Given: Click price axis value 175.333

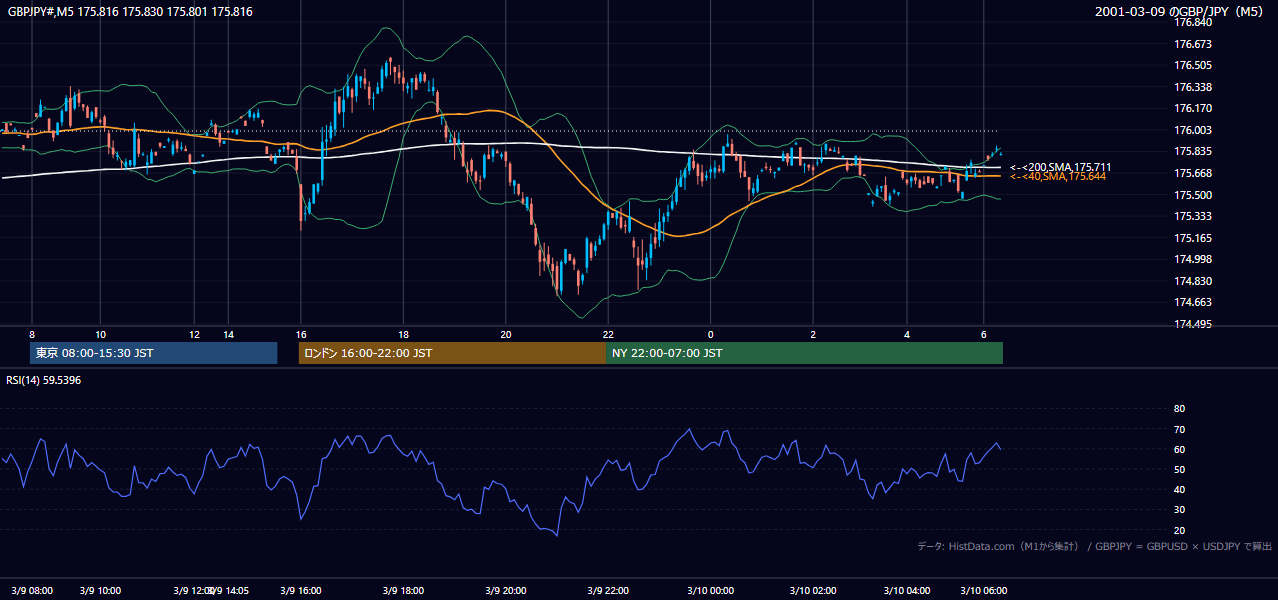Looking at the screenshot, I should (x=1194, y=216).
